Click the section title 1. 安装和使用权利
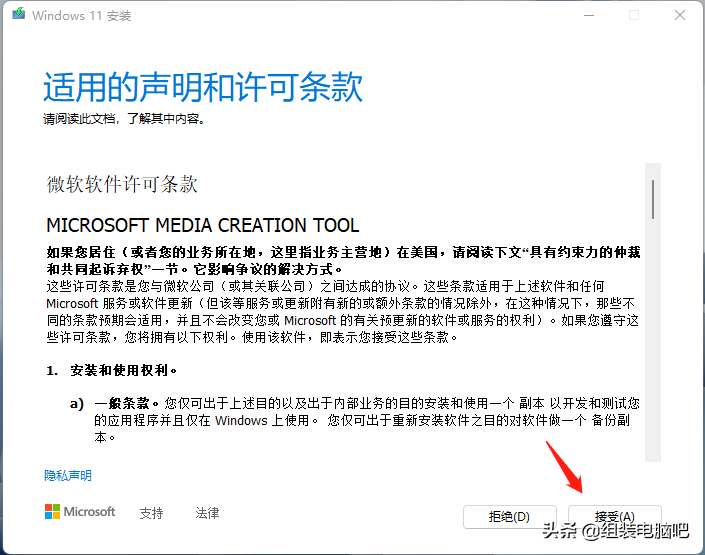 click(x=112, y=371)
